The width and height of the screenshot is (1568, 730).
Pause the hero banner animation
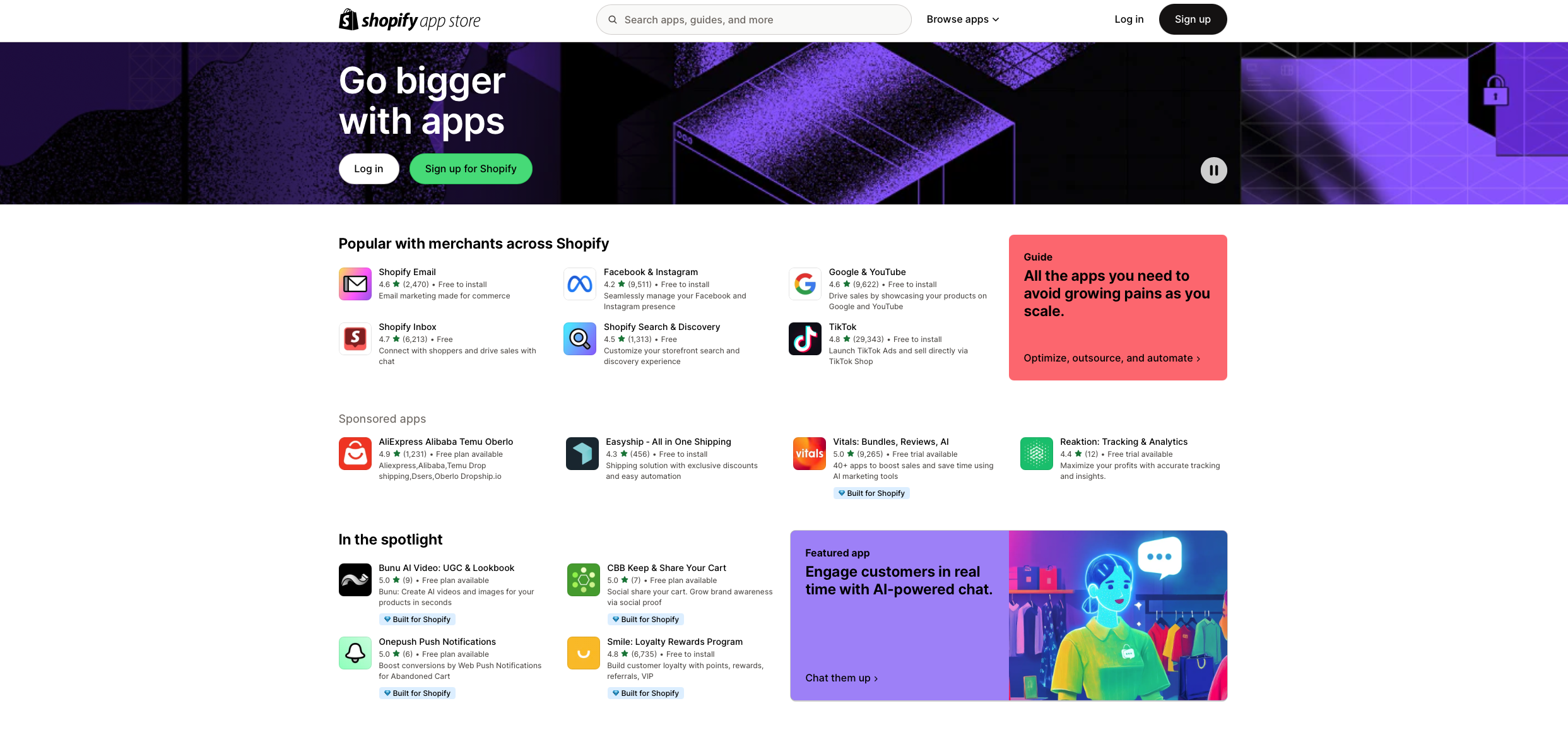pos(1213,170)
